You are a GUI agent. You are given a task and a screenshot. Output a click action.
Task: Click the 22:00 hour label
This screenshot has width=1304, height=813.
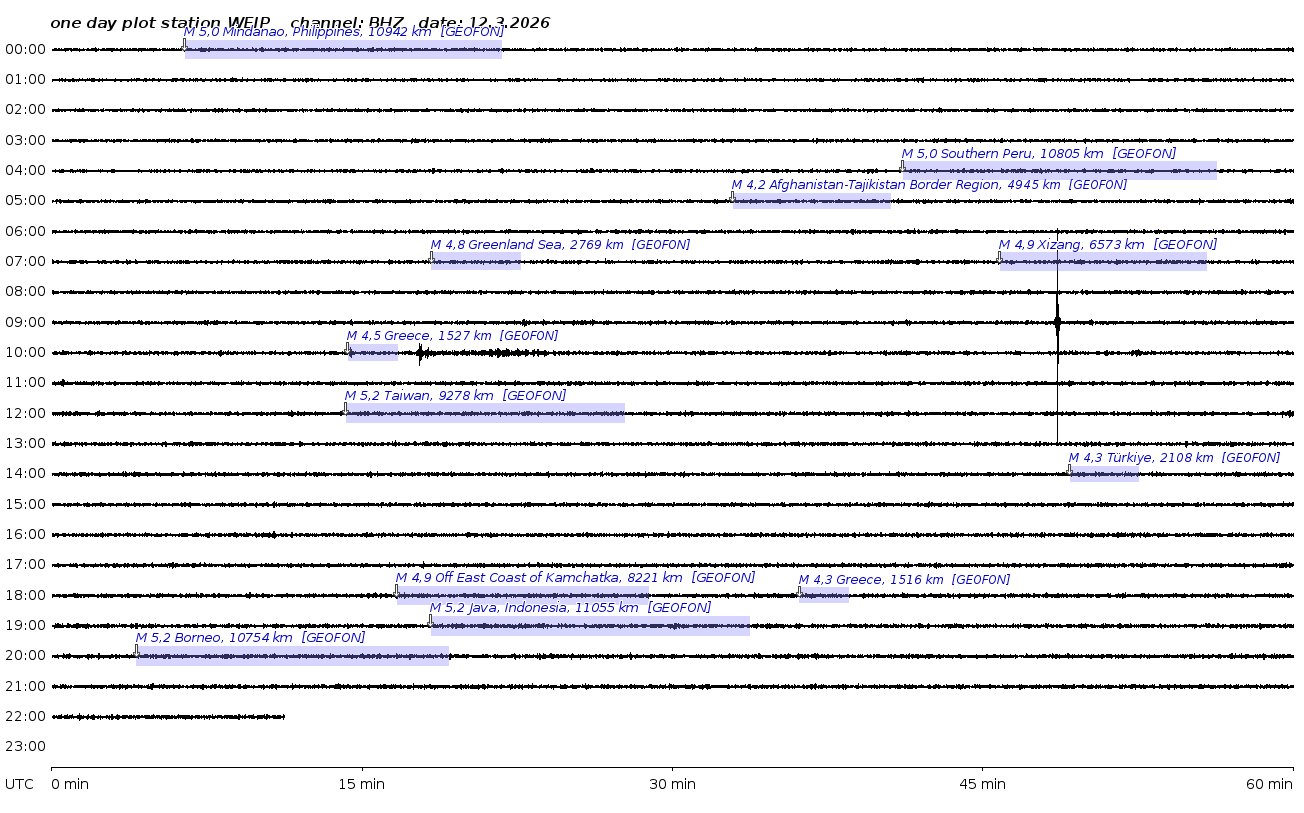[x=25, y=716]
